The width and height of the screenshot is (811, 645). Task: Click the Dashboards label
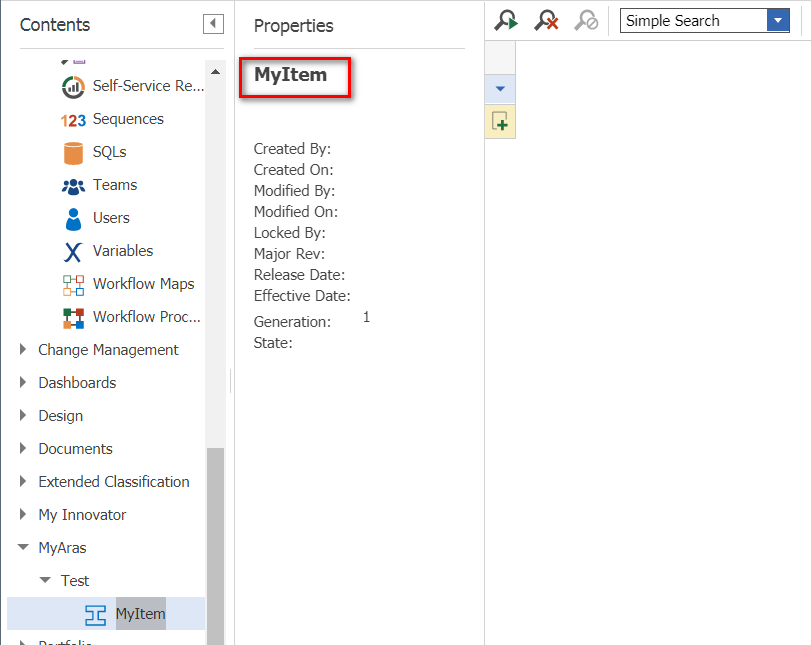pyautogui.click(x=78, y=383)
